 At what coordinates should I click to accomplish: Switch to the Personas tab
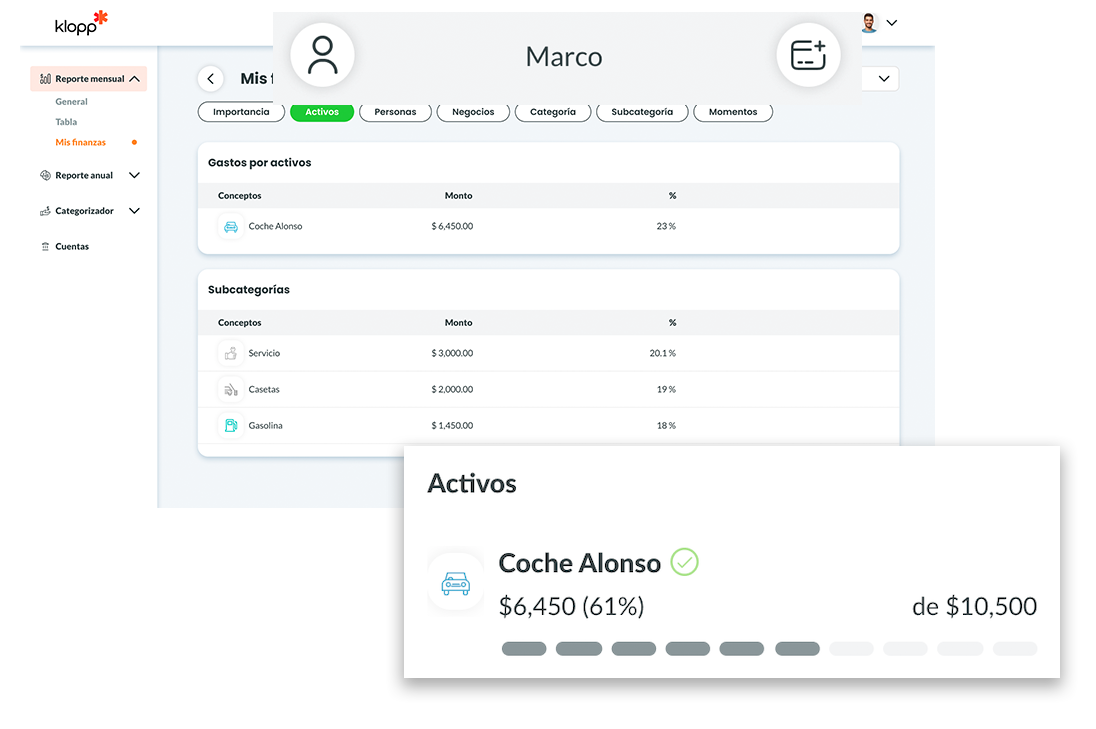point(395,112)
